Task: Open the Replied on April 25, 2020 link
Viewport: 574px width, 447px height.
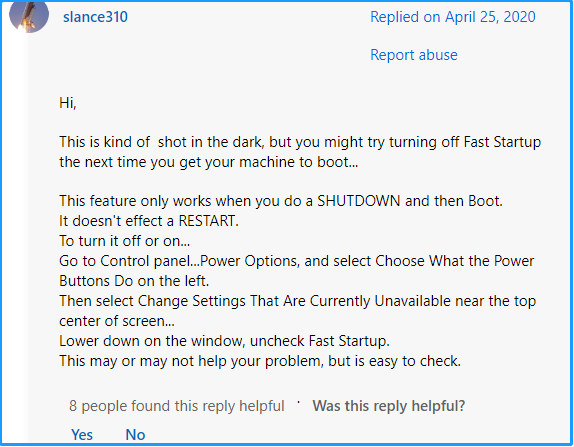Action: point(453,17)
